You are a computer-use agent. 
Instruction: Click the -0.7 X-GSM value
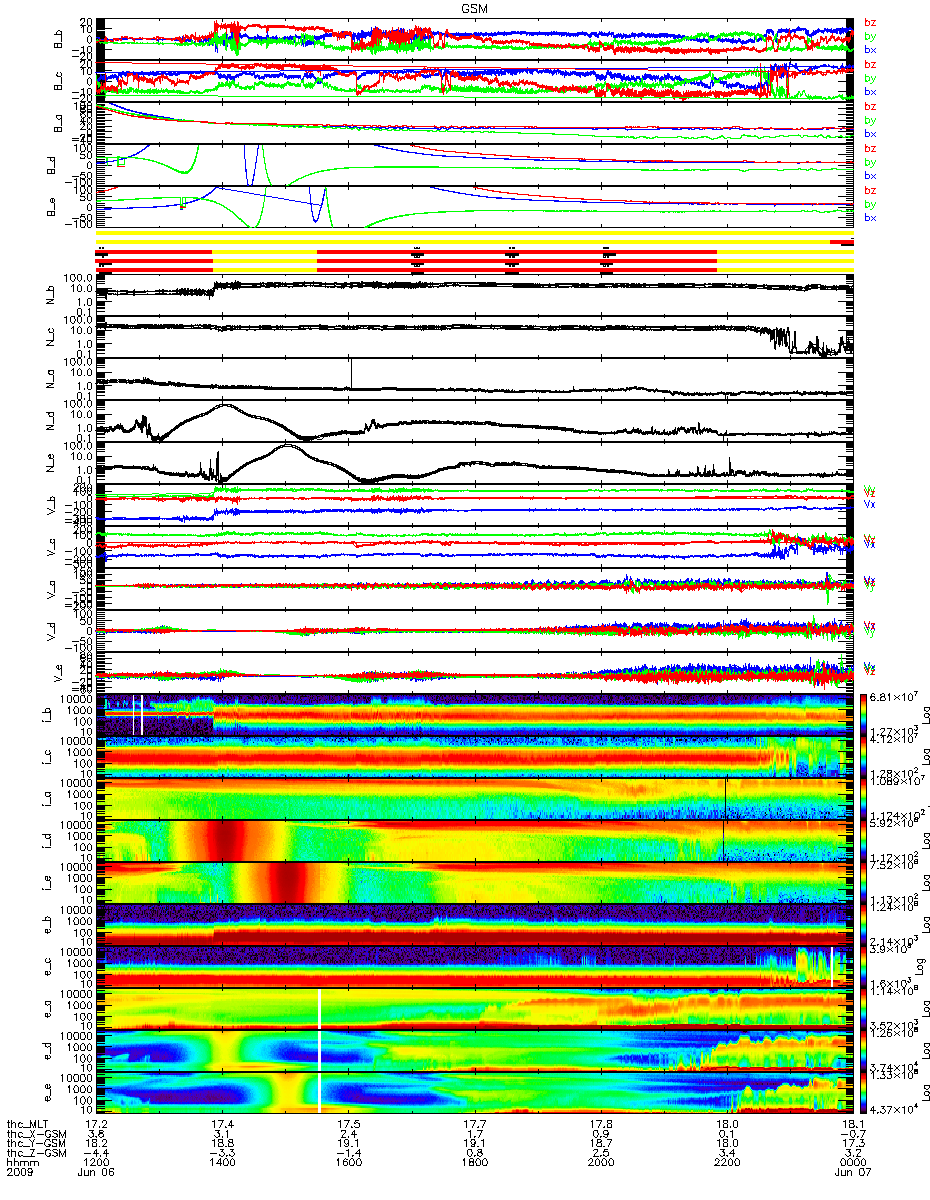pyautogui.click(x=851, y=1133)
